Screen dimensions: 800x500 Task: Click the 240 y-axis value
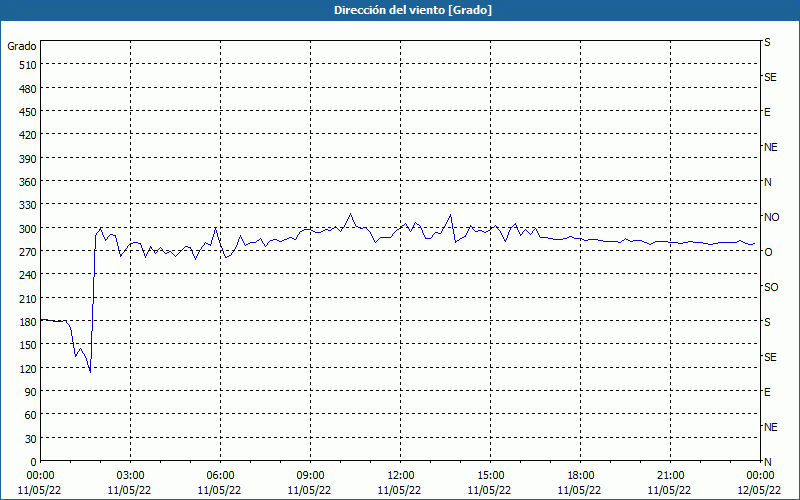coord(28,276)
